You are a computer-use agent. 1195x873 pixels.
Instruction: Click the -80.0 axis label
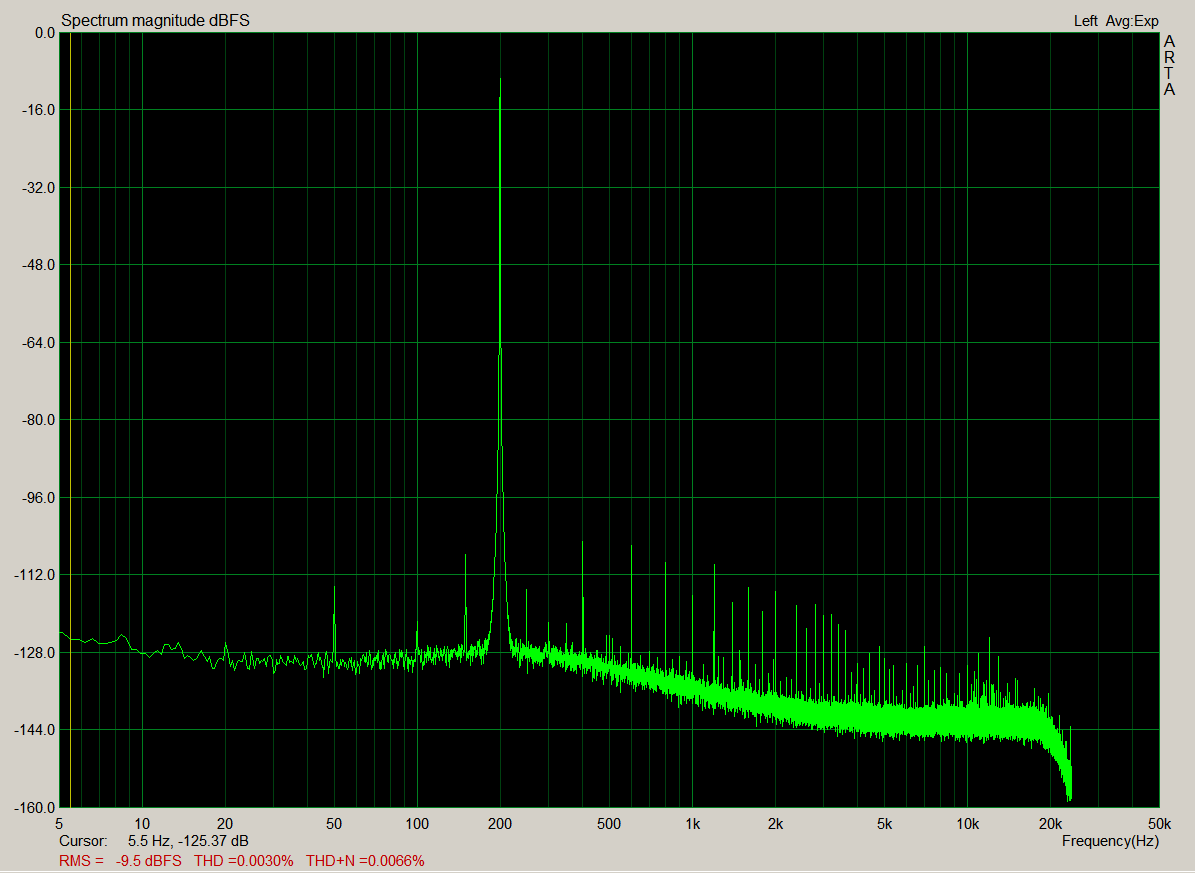point(39,420)
